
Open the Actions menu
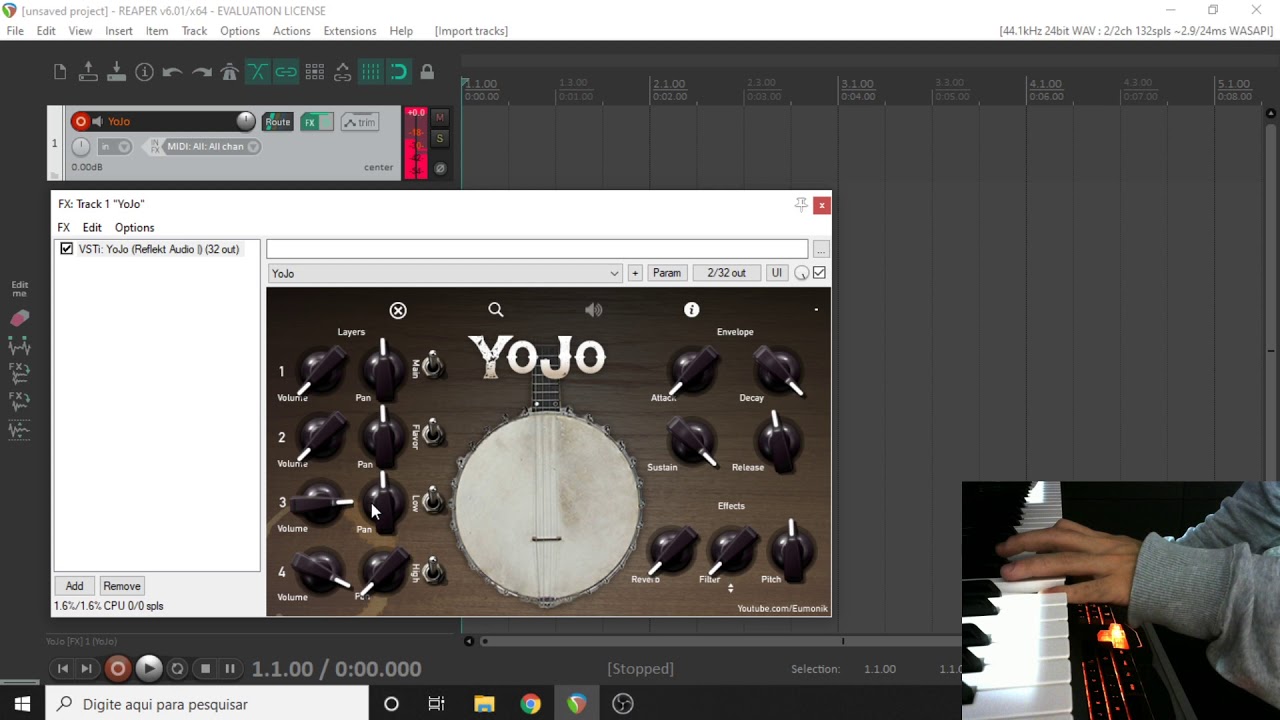pos(291,31)
